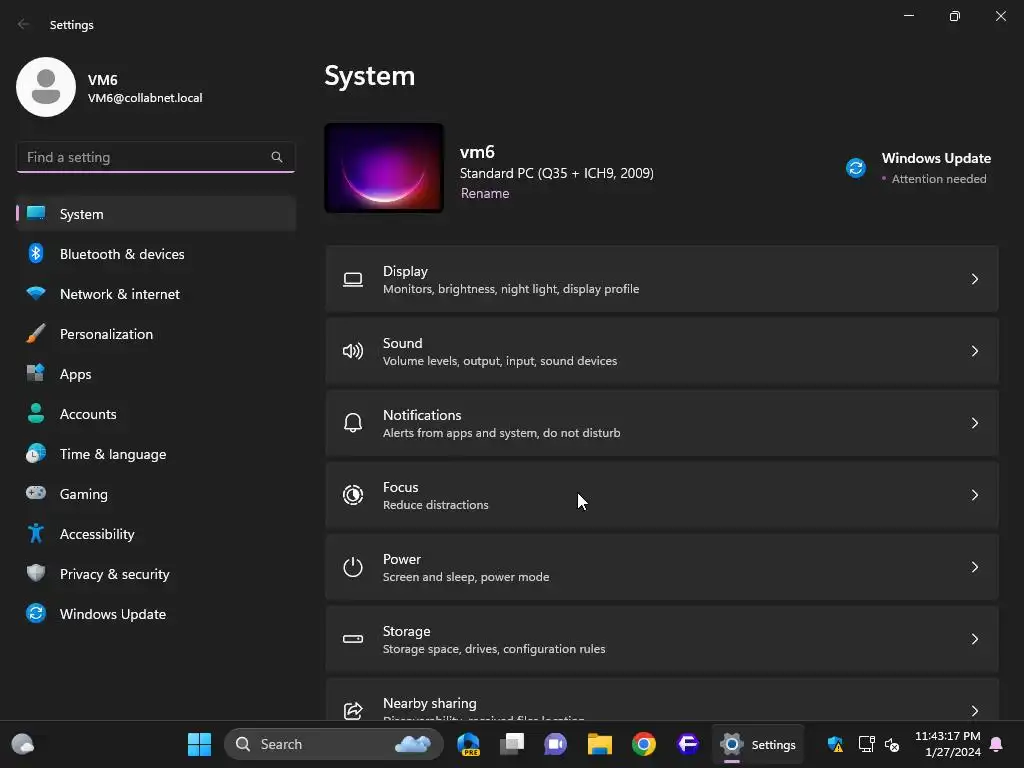Select the Personalization label

(x=106, y=334)
